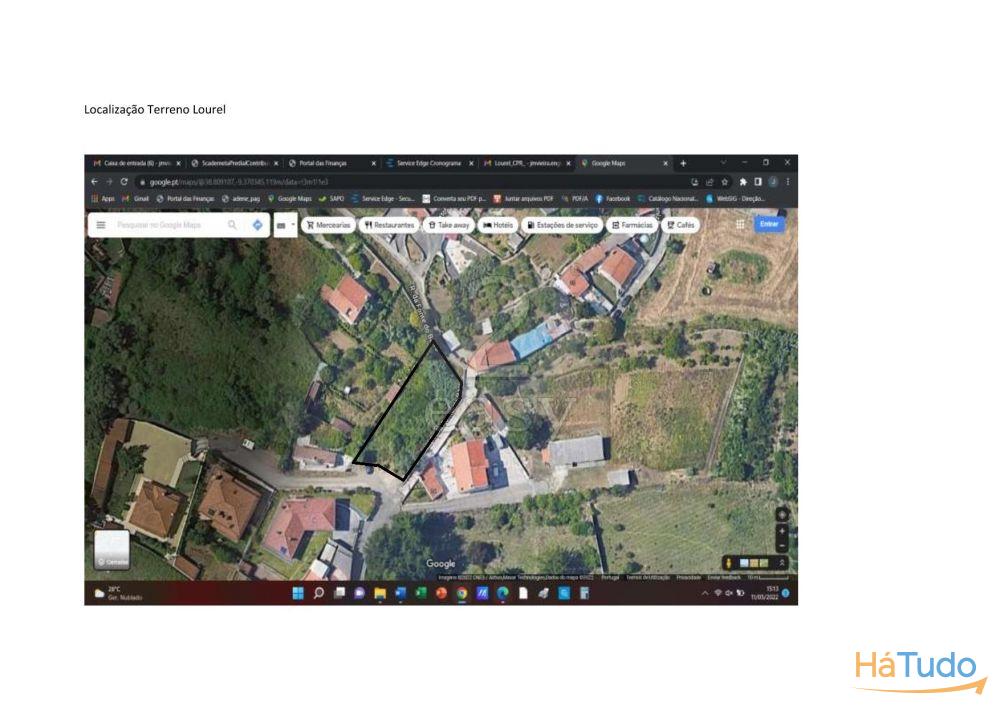Open Excel from the taskbar

(x=421, y=594)
